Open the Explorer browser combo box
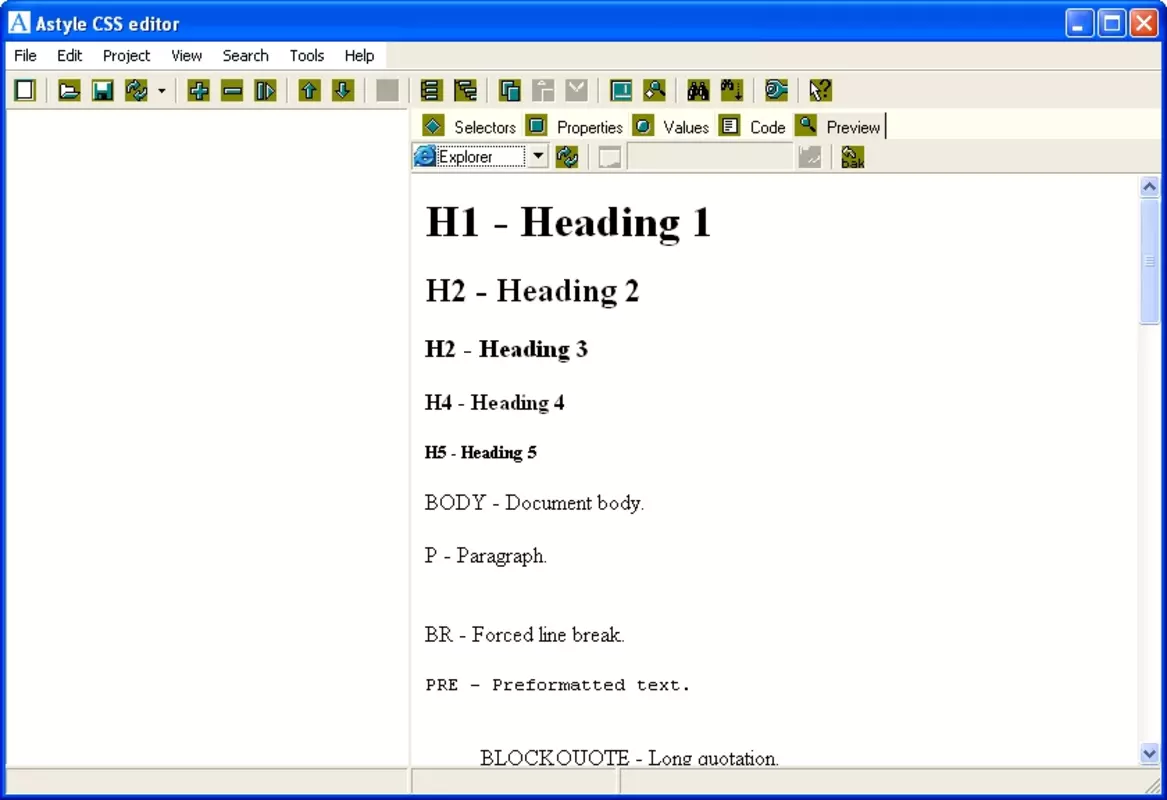Viewport: 1167px width, 800px height. tap(480, 156)
